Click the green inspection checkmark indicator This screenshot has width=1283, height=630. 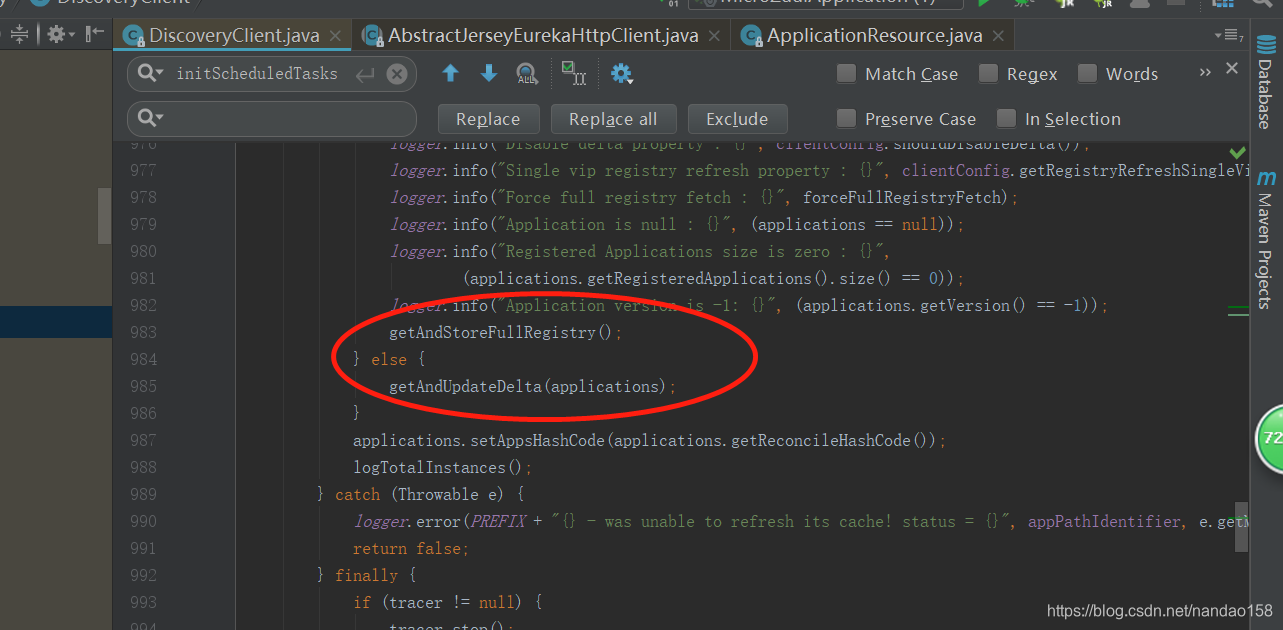pos(1238,153)
